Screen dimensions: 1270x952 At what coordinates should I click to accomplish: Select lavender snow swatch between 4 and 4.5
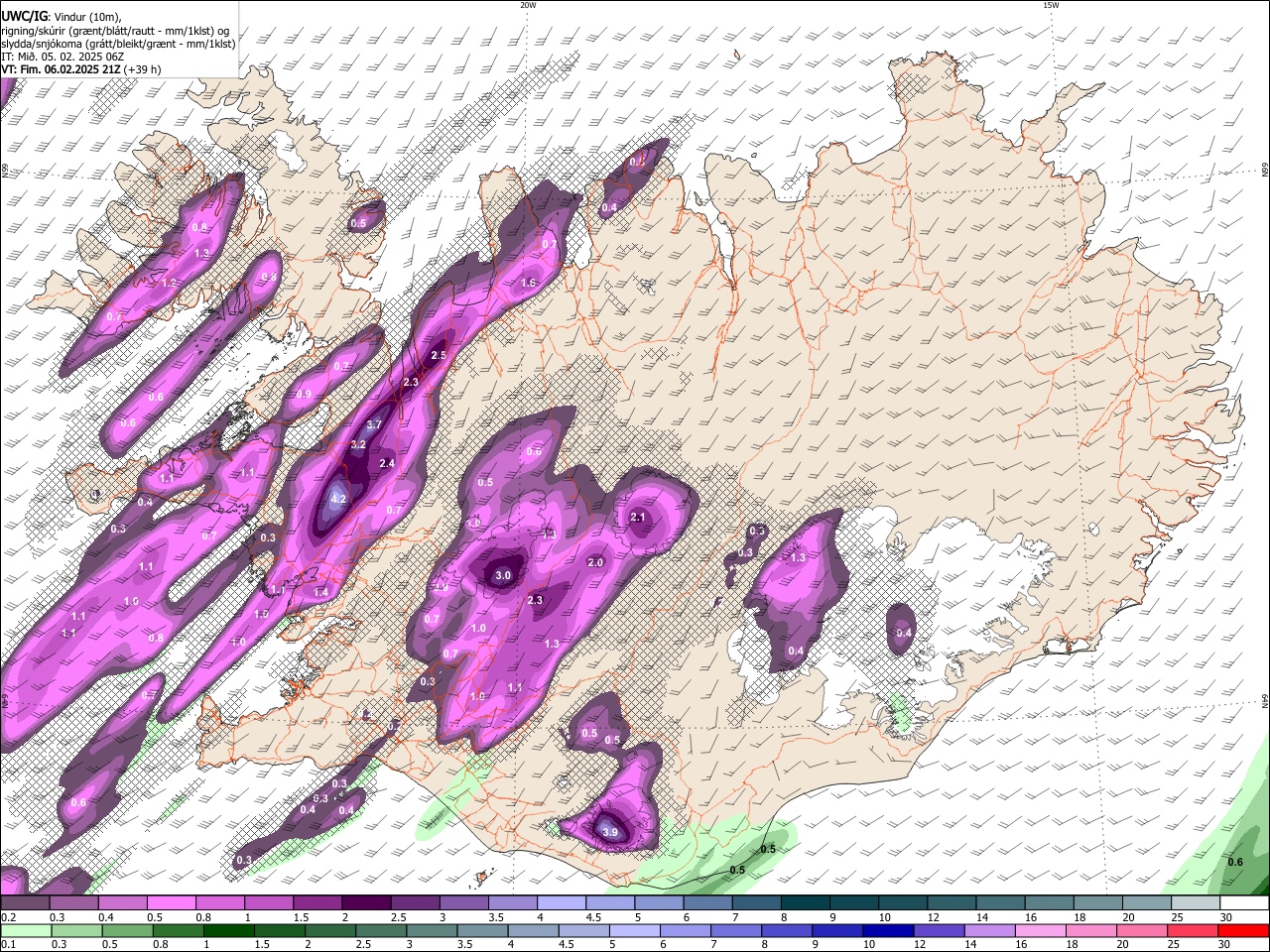point(562,903)
